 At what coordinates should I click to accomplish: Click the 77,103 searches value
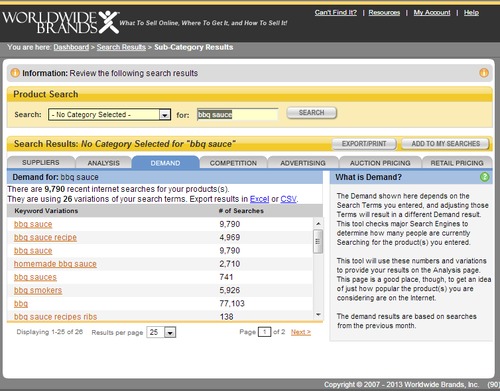click(232, 303)
